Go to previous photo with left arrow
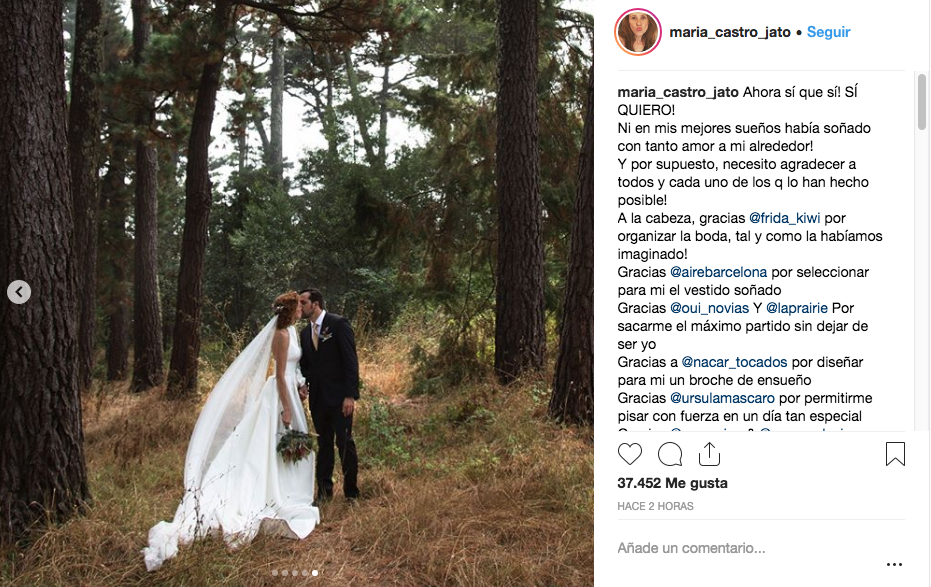The height and width of the screenshot is (587, 931). [19, 292]
